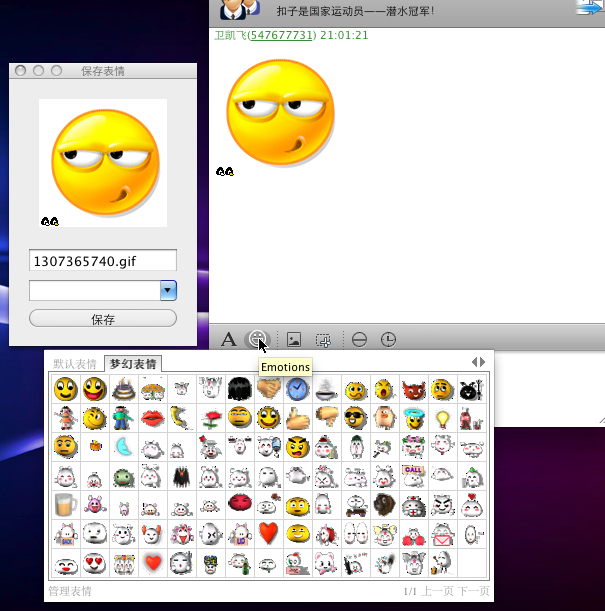Viewport: 605px width, 611px height.
Task: Insert the nurse cap rabbit emoticon
Action: 413,505
